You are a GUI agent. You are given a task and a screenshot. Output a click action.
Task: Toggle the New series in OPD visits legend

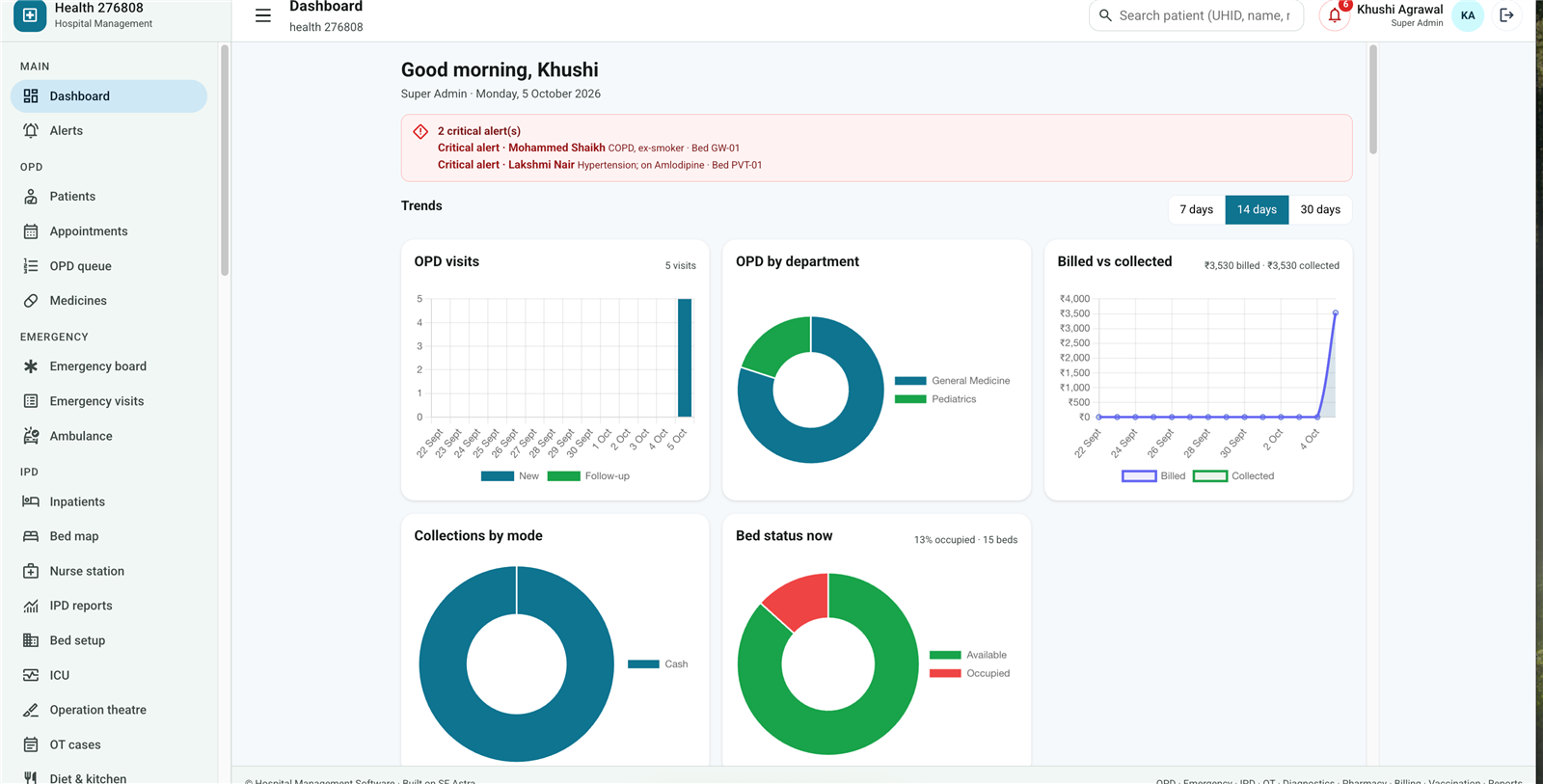click(509, 476)
